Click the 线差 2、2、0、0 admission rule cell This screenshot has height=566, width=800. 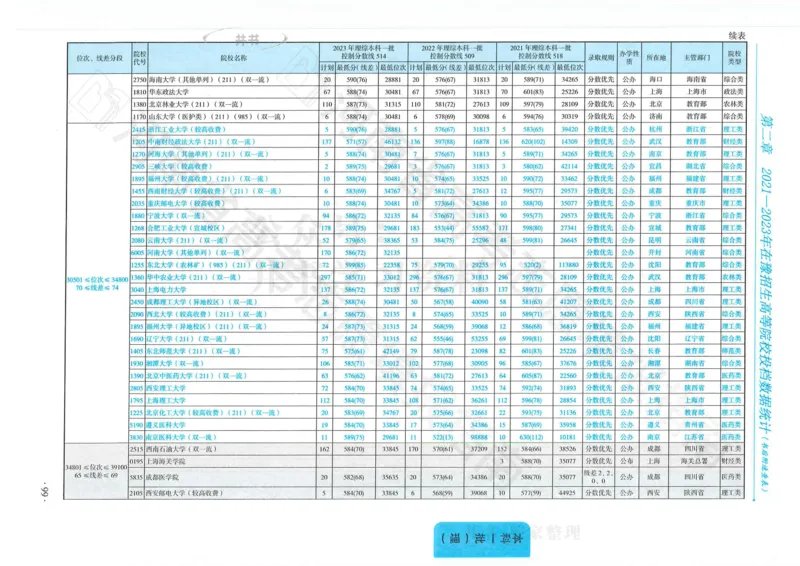(x=598, y=477)
